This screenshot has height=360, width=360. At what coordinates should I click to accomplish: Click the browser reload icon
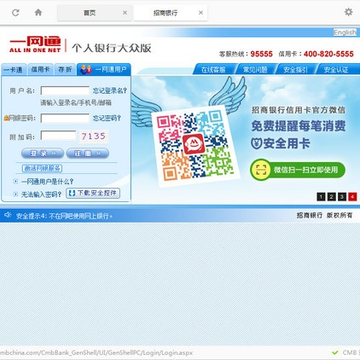(x=15, y=13)
